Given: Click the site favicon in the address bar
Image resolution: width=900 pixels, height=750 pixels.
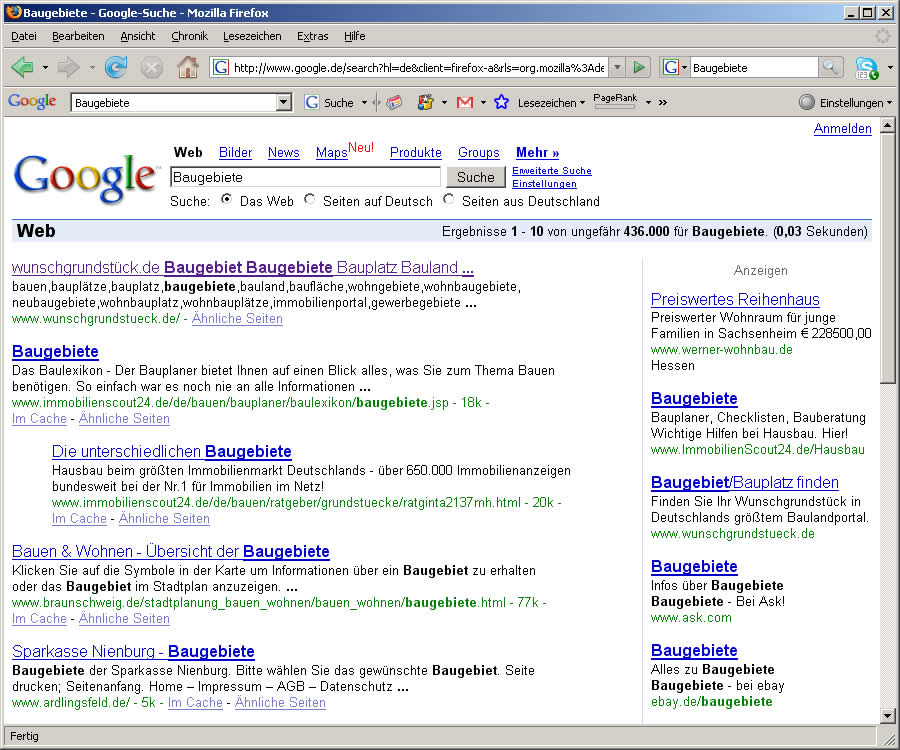Looking at the screenshot, I should (220, 68).
